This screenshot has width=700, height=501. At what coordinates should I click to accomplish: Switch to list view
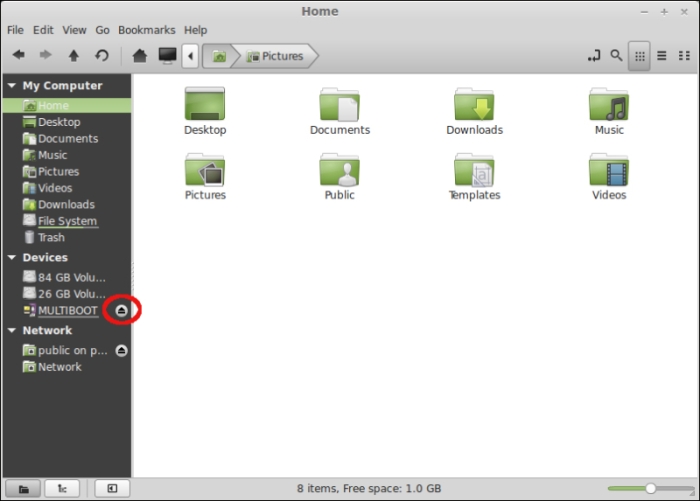[x=662, y=56]
